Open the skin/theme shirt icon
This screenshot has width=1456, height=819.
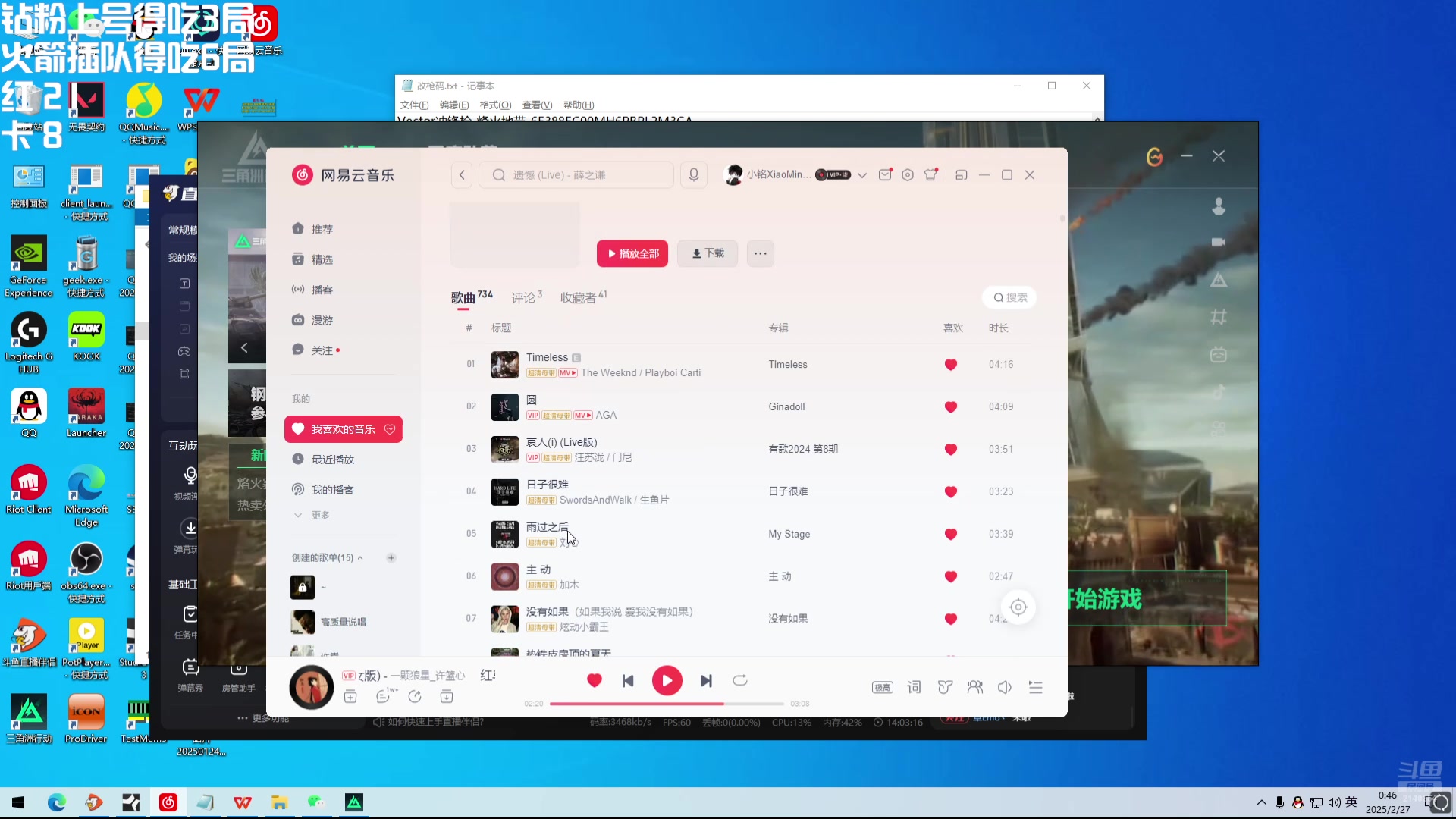(930, 175)
